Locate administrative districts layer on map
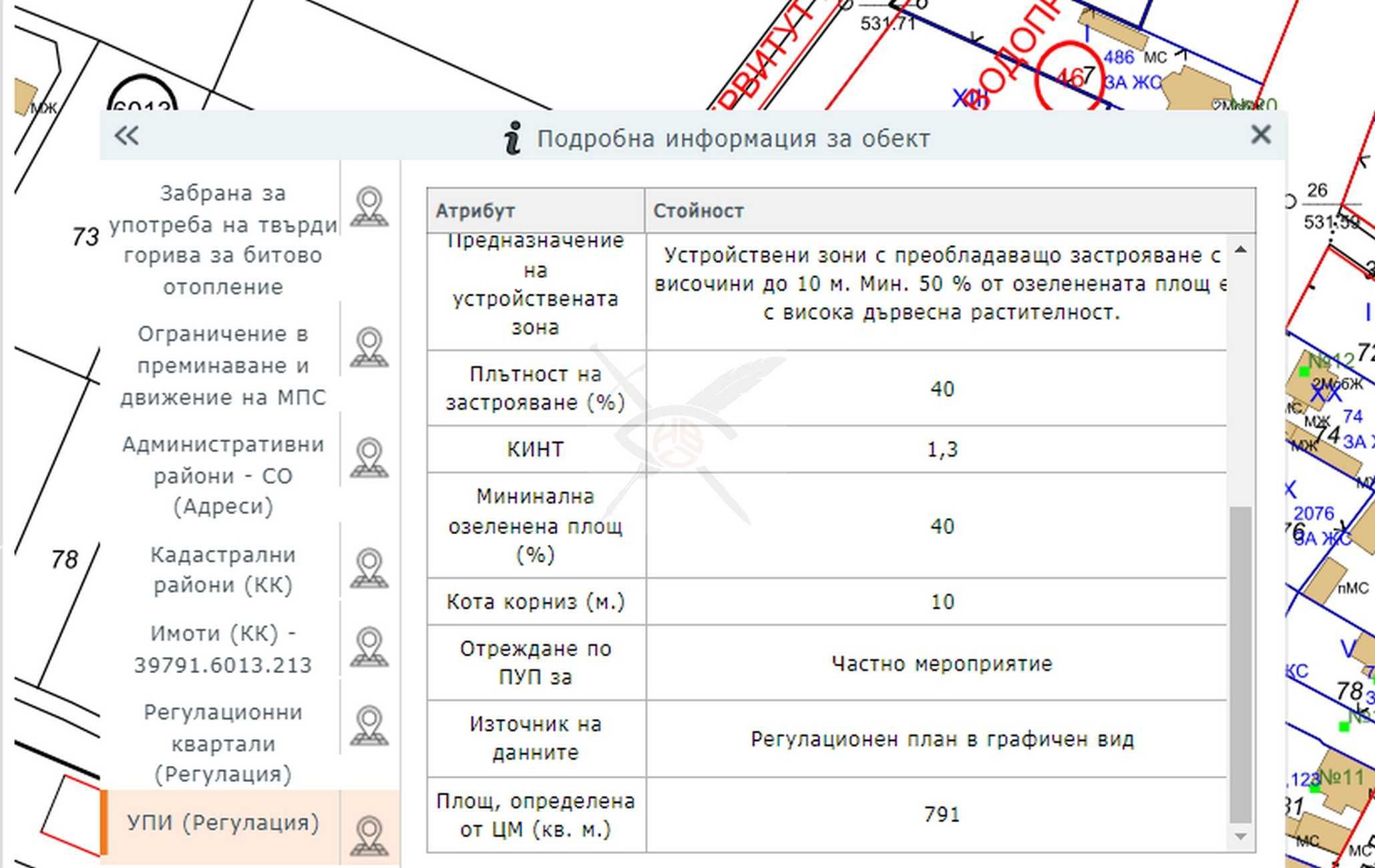The height and width of the screenshot is (868, 1375). 369,458
